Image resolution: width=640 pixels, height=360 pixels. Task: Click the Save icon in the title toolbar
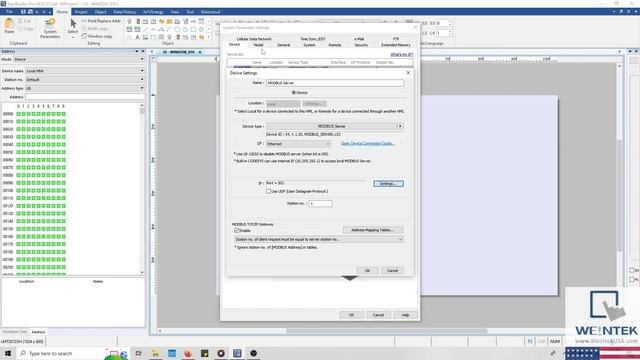pyautogui.click(x=23, y=12)
